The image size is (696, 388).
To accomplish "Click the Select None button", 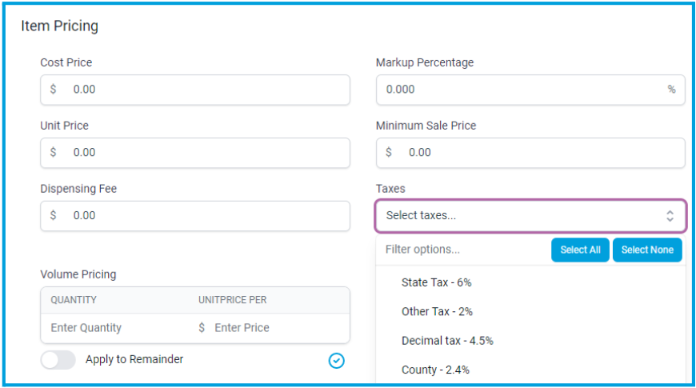I will 647,250.
